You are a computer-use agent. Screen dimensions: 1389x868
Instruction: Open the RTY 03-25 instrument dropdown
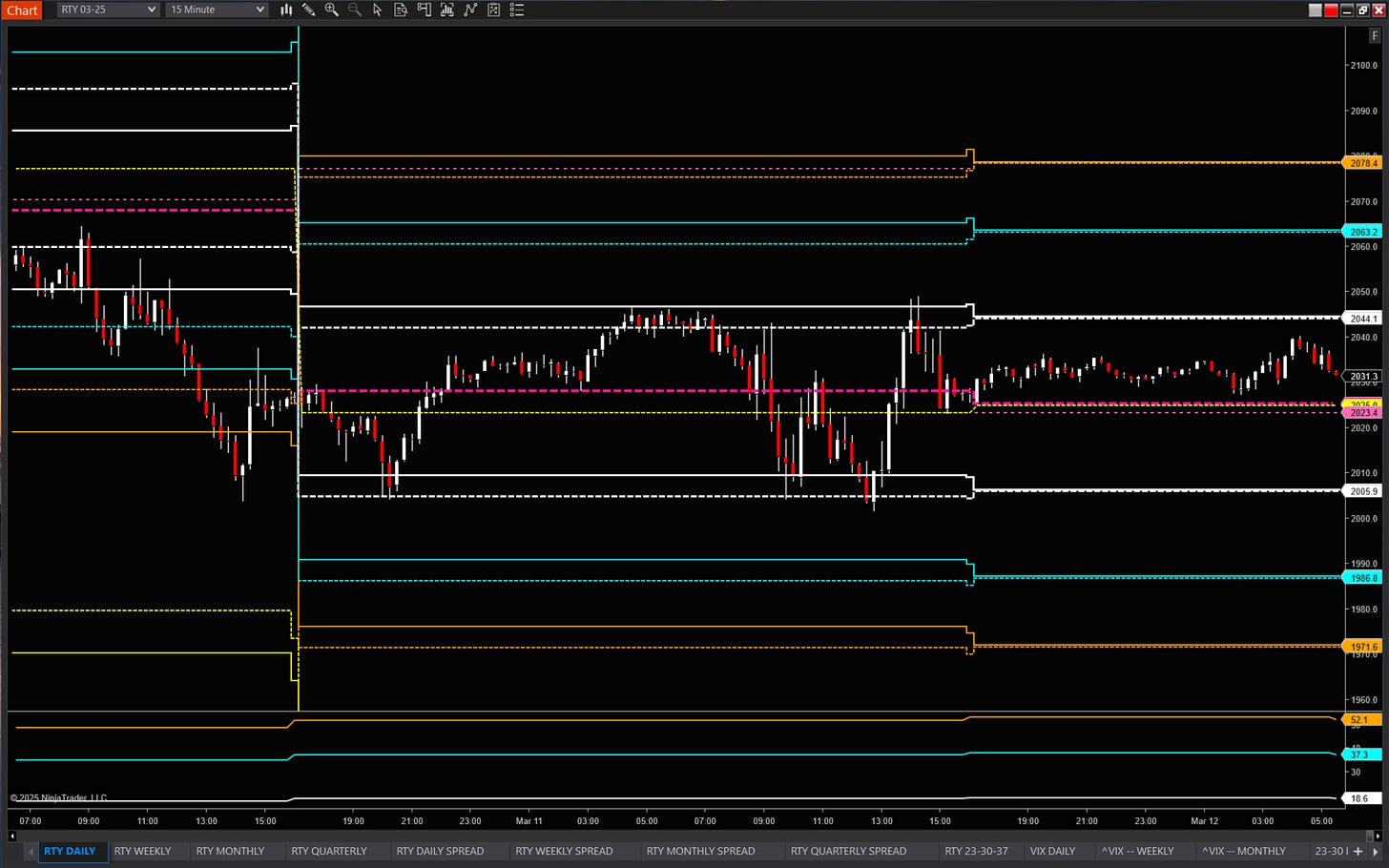pyautogui.click(x=108, y=10)
